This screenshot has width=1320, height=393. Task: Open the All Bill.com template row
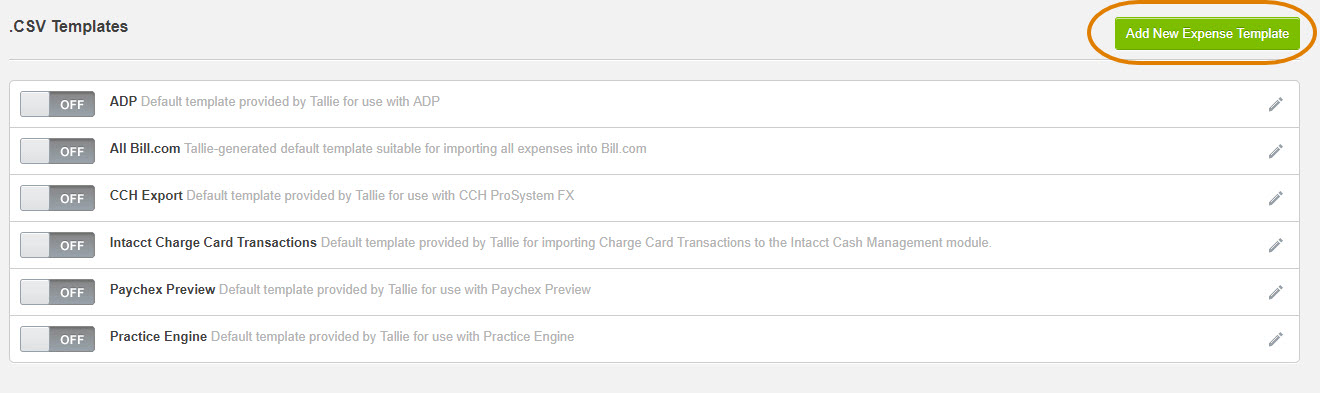[654, 151]
